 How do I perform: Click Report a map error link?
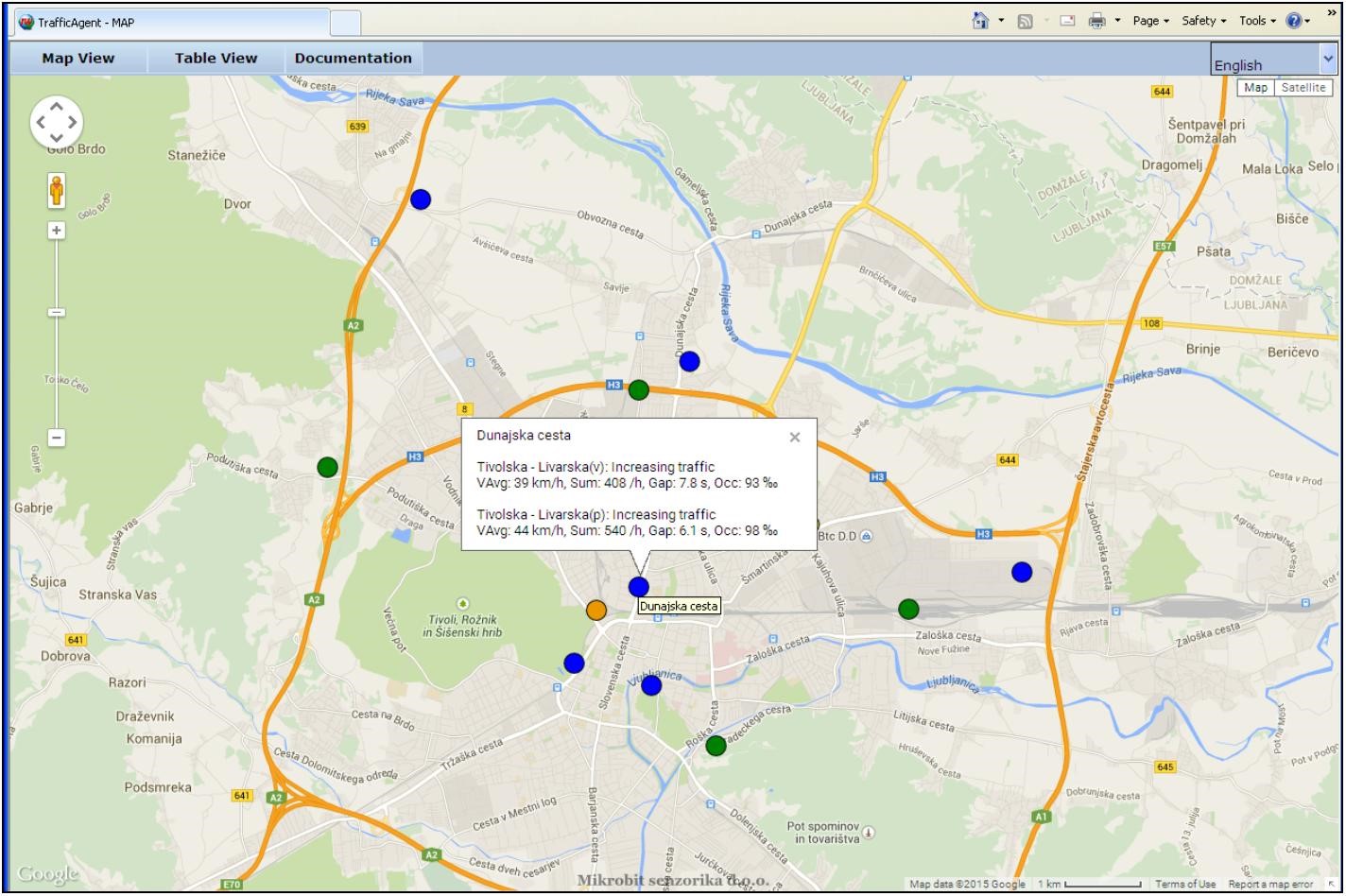click(1270, 885)
